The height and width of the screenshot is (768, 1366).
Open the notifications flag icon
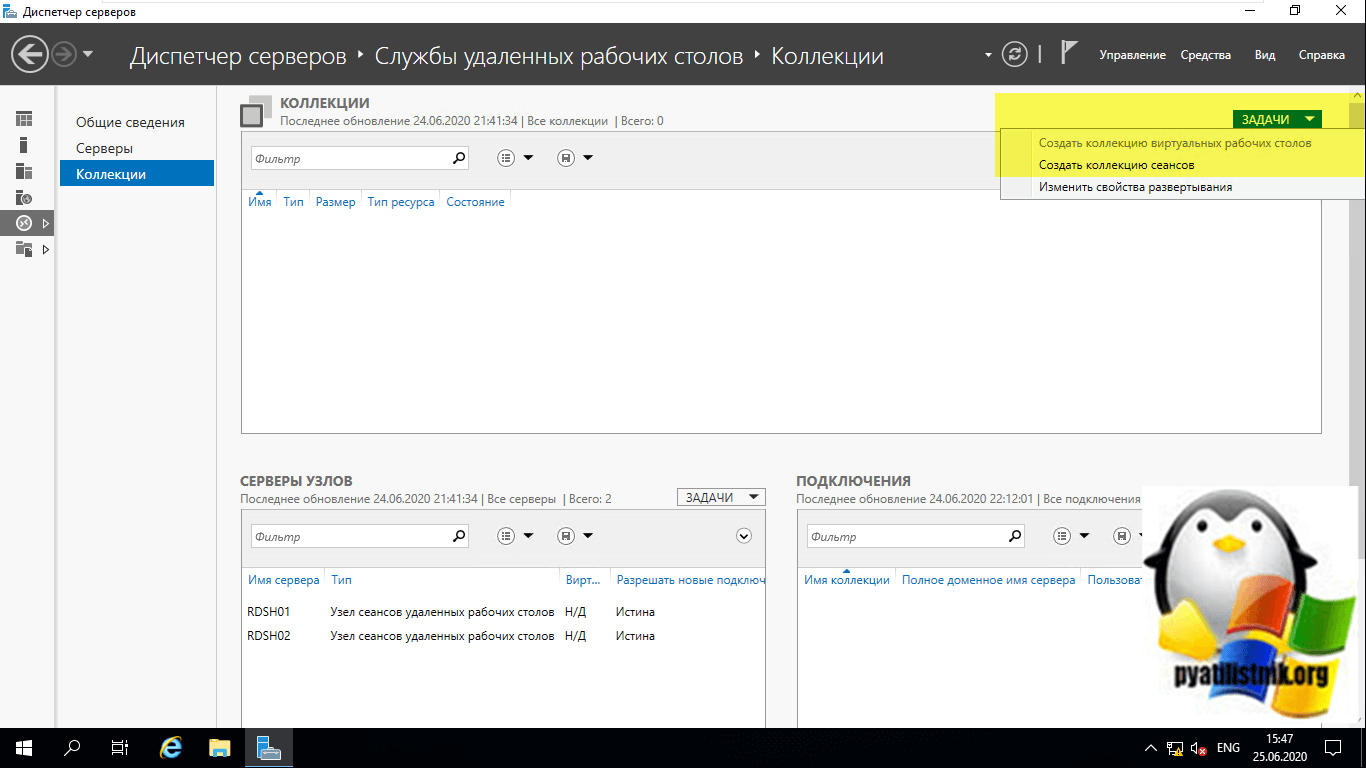1068,54
